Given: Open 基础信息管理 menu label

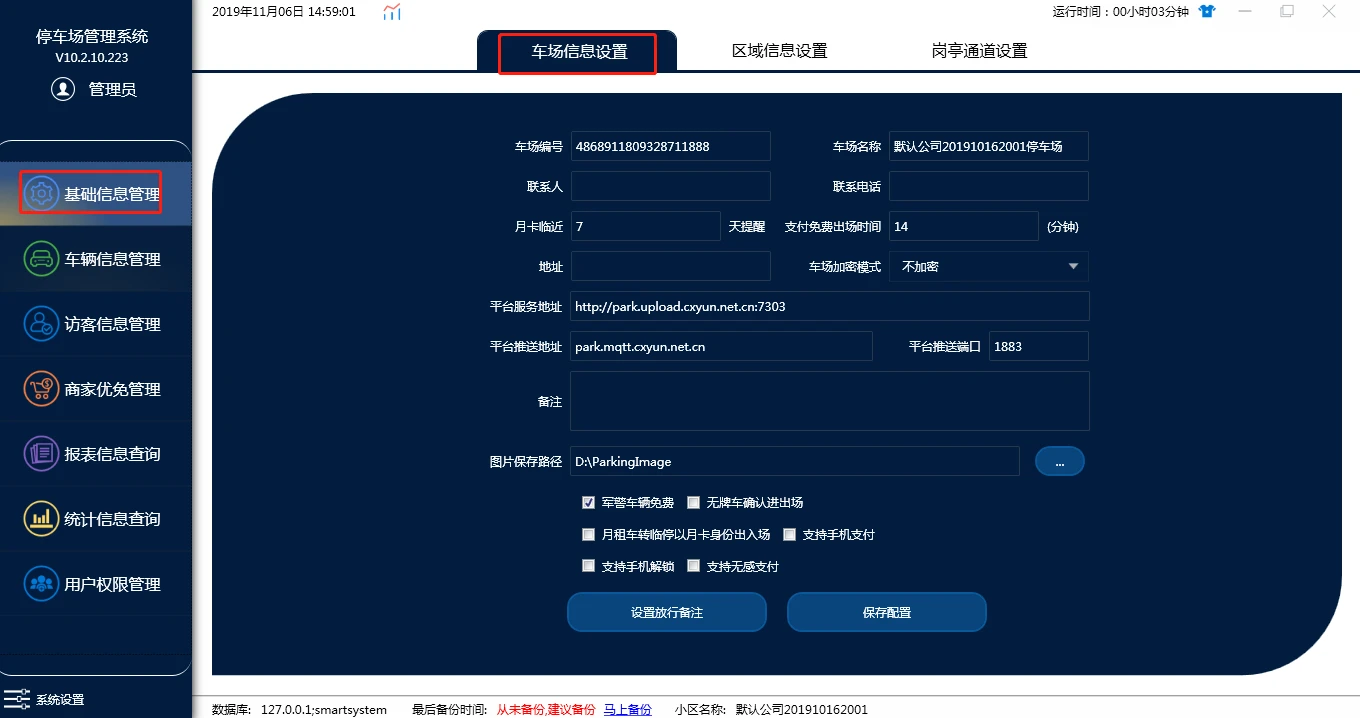Looking at the screenshot, I should point(112,194).
